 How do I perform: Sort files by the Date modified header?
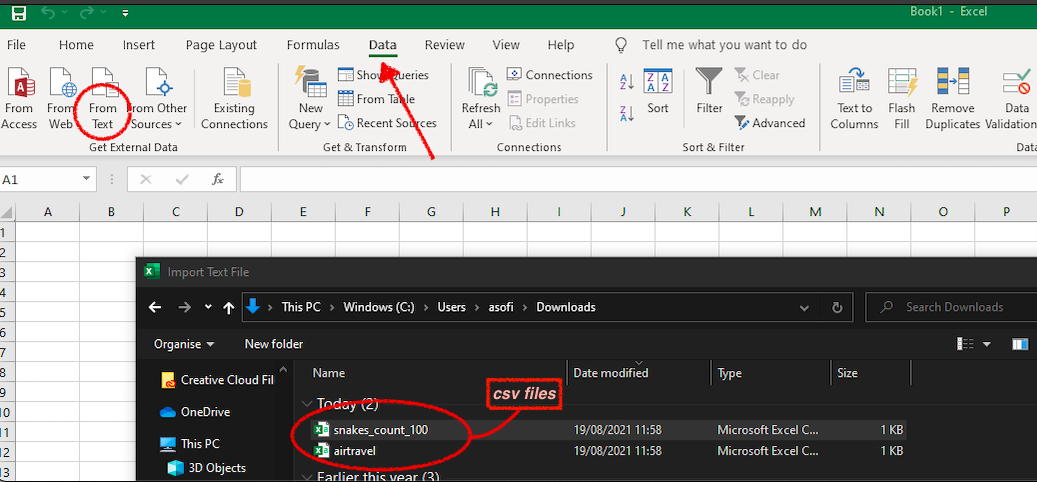click(x=610, y=373)
